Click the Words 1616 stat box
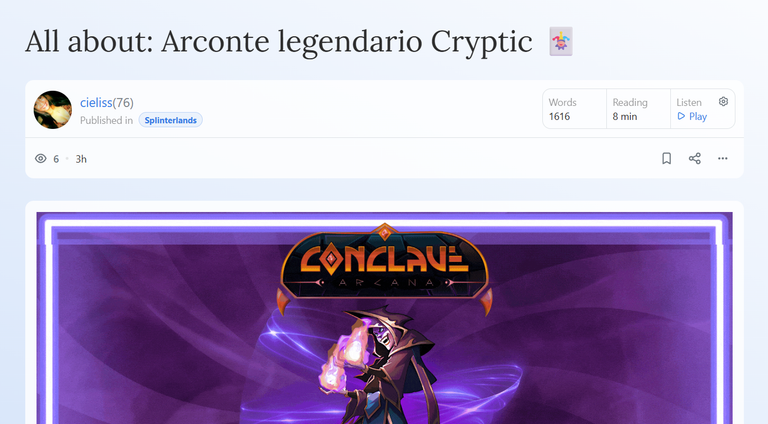 point(574,109)
